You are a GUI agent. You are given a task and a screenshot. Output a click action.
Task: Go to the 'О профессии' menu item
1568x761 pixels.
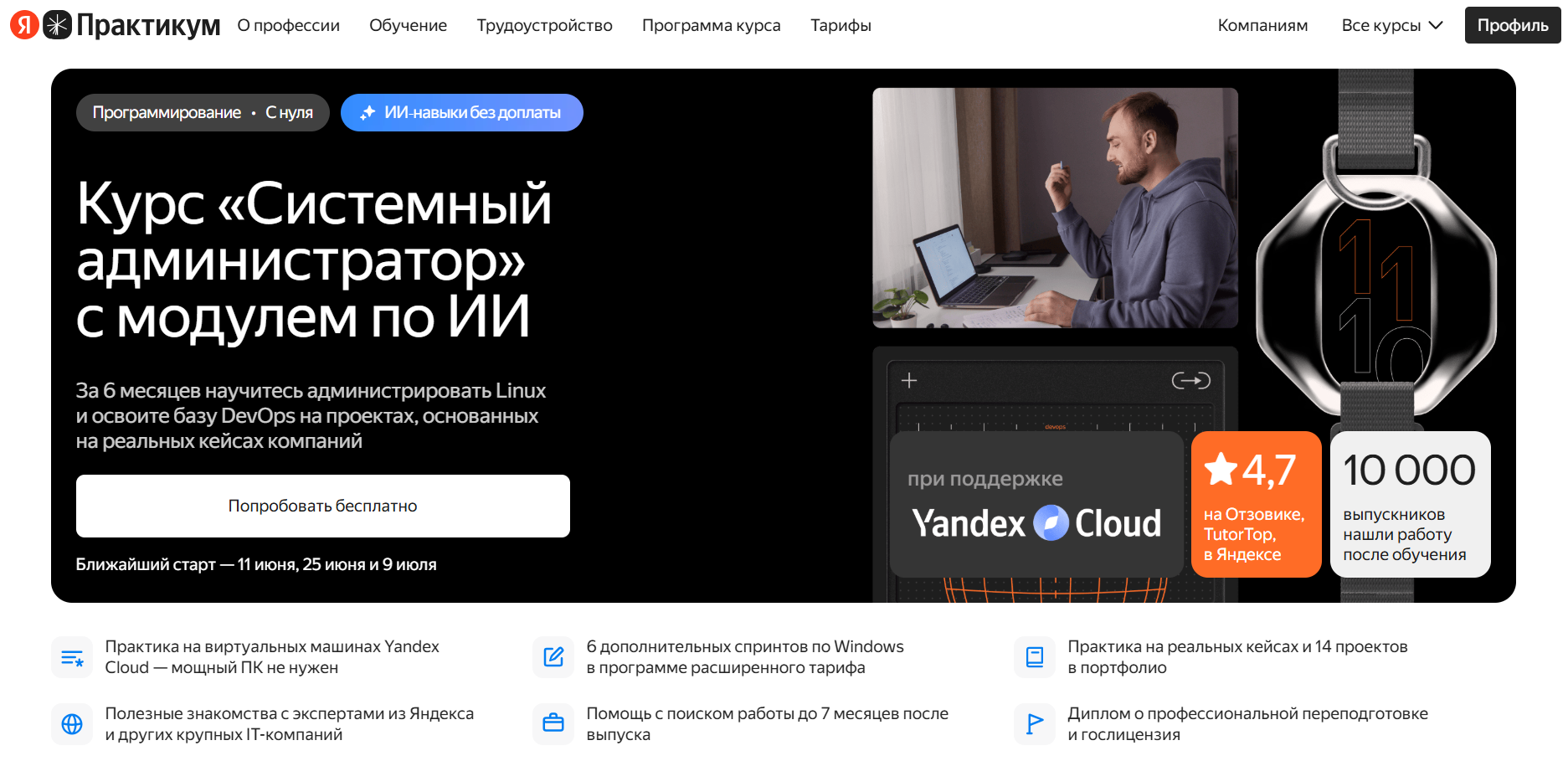[289, 26]
